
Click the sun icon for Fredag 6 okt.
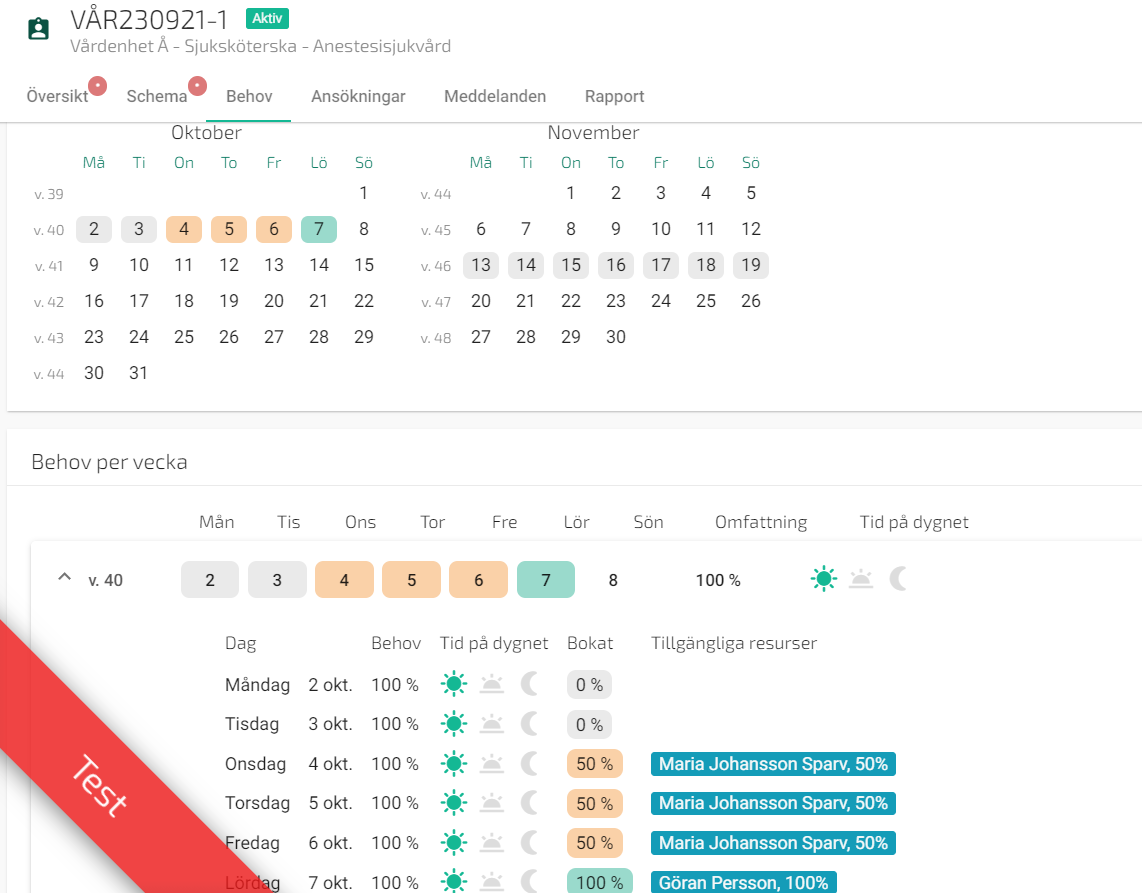tap(454, 843)
